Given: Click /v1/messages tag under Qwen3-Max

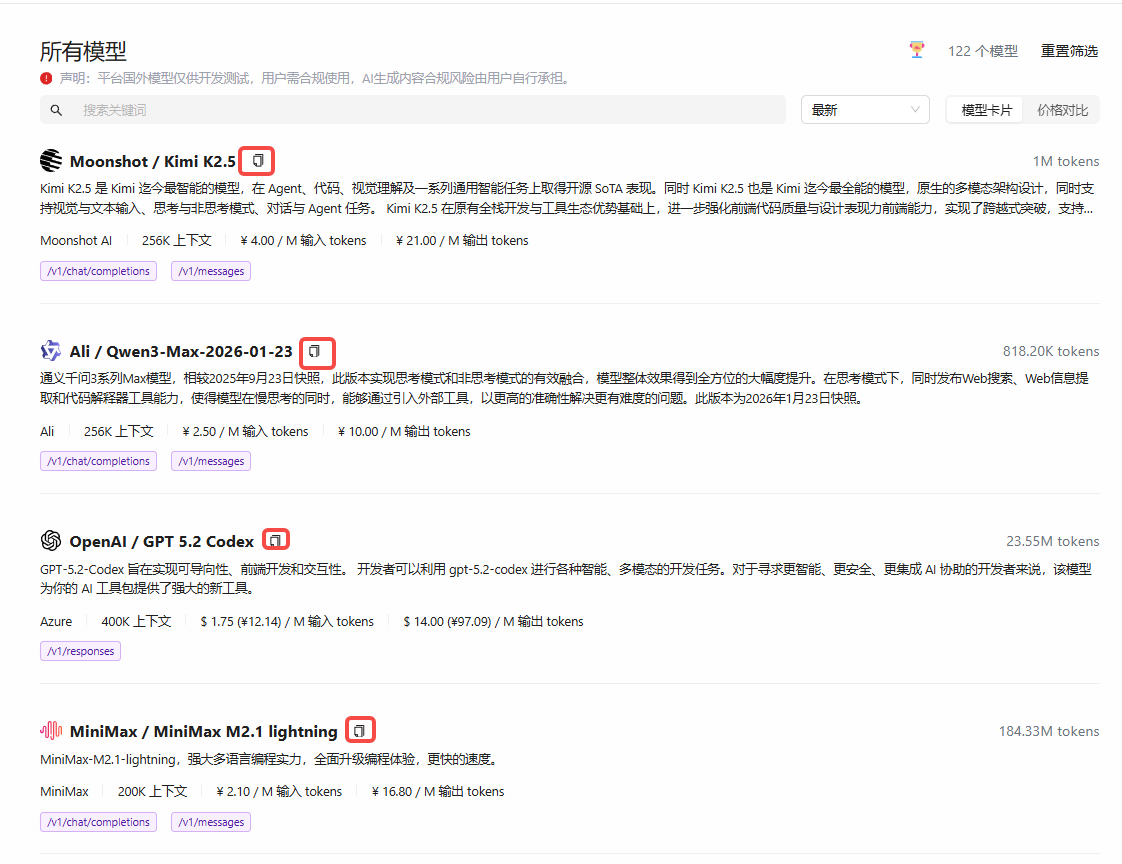Looking at the screenshot, I should [211, 461].
